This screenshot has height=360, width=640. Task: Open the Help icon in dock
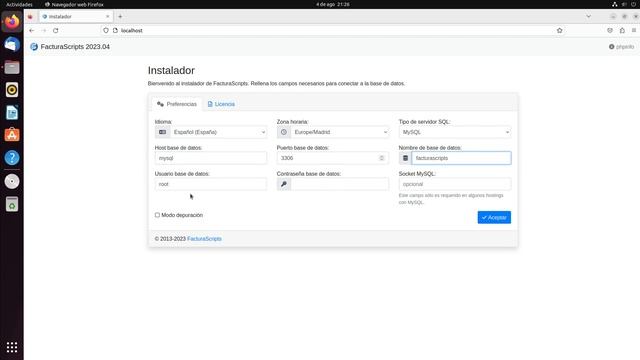pyautogui.click(x=12, y=158)
